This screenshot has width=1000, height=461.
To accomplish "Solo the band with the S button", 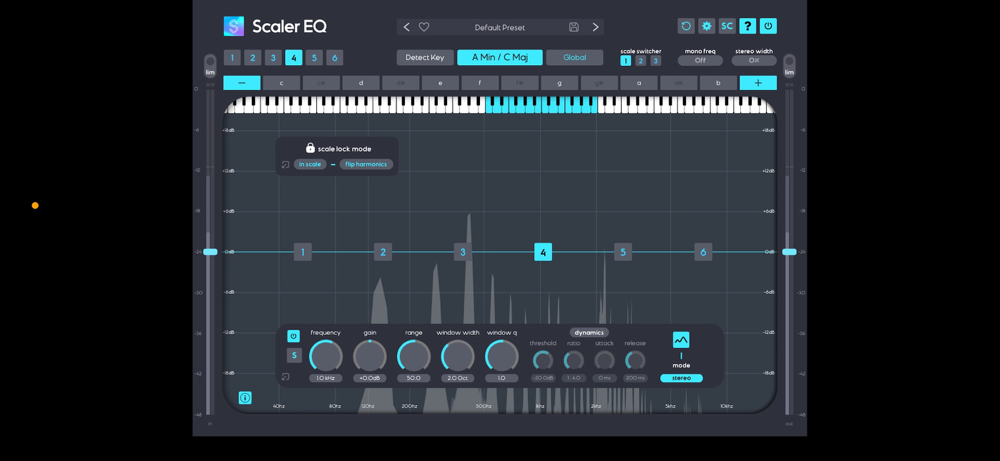I will pos(294,355).
